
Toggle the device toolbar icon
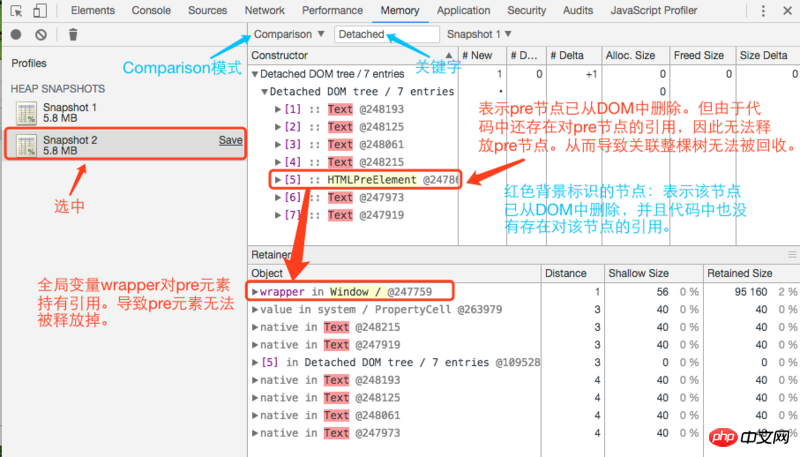pos(40,11)
